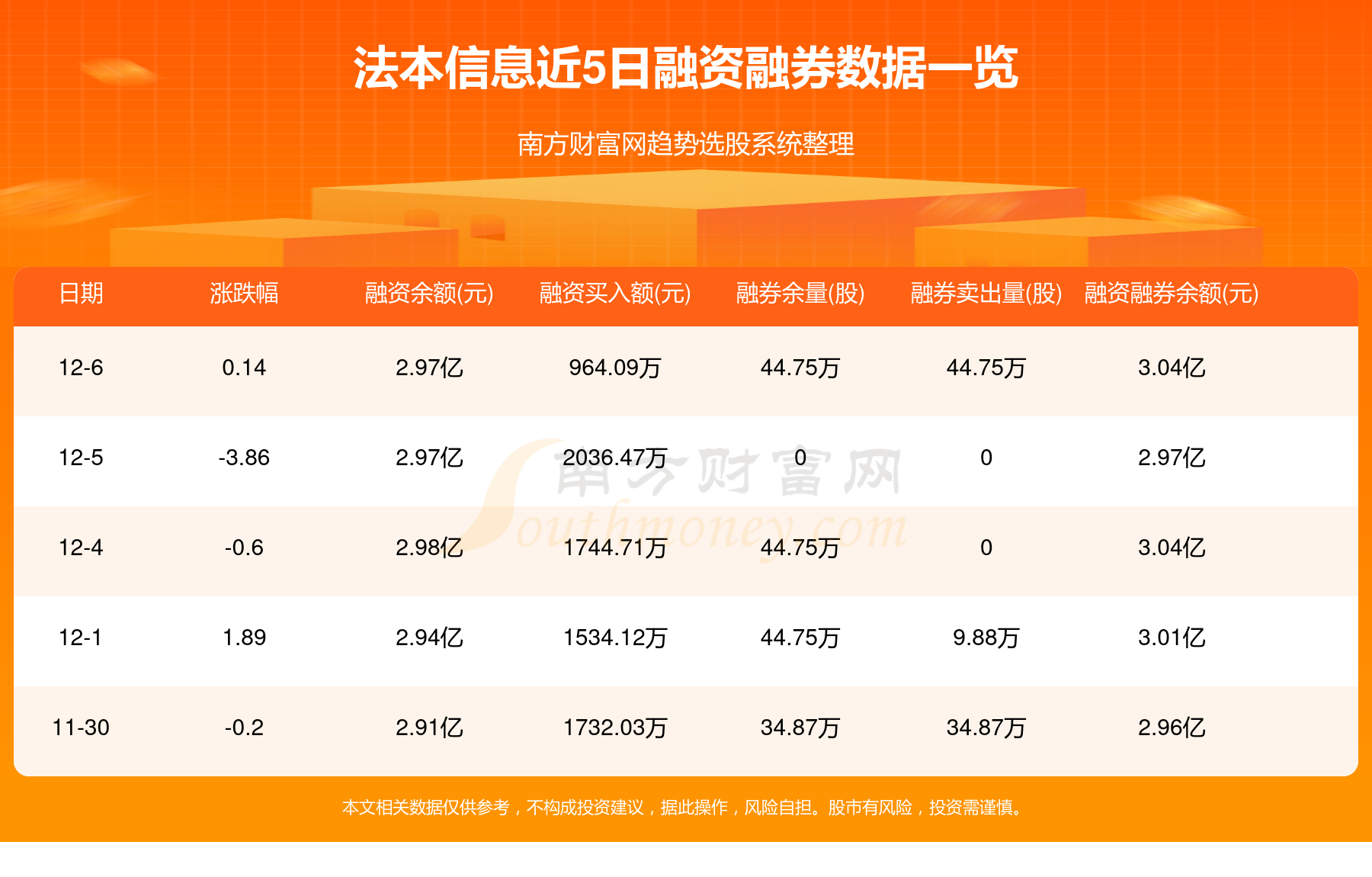Select the date cell 12-5

81,458
